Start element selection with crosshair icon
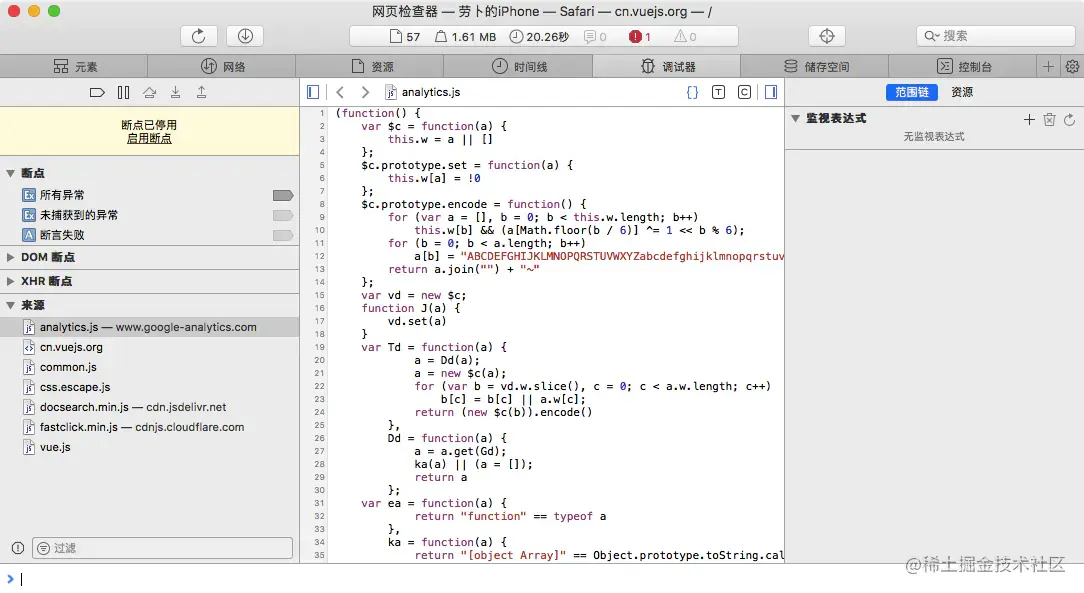The image size is (1084, 593). point(827,36)
